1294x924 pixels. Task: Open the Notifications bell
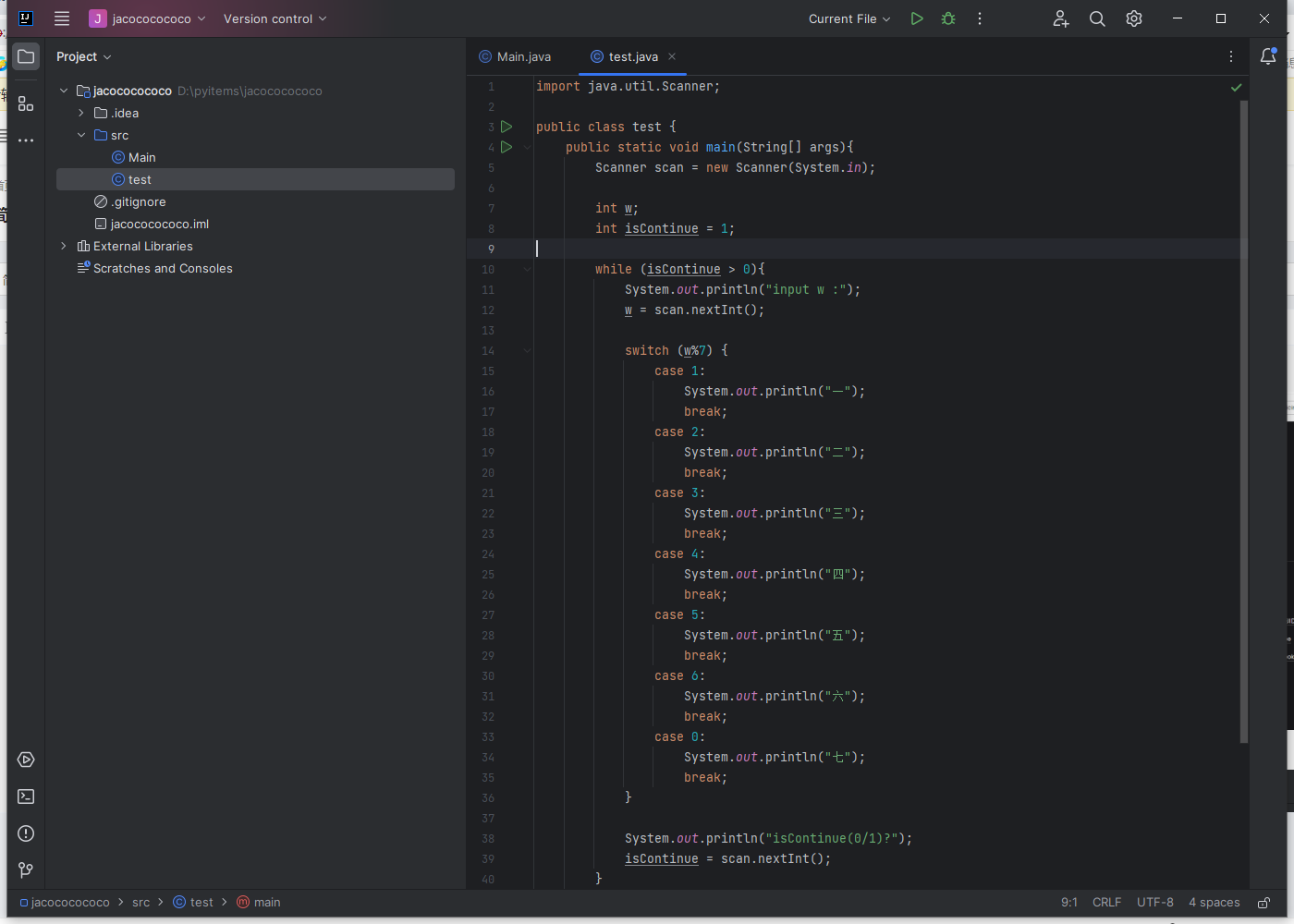click(x=1268, y=56)
